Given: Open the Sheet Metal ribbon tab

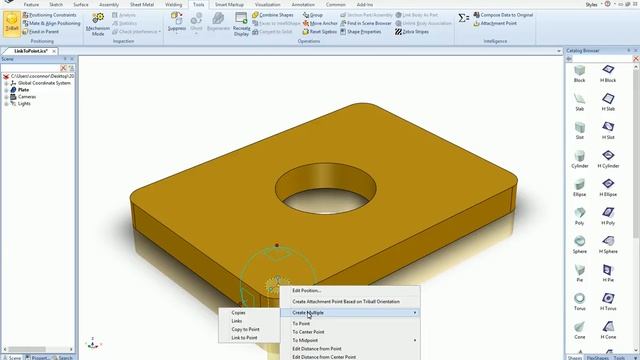Looking at the screenshot, I should 142,4.
